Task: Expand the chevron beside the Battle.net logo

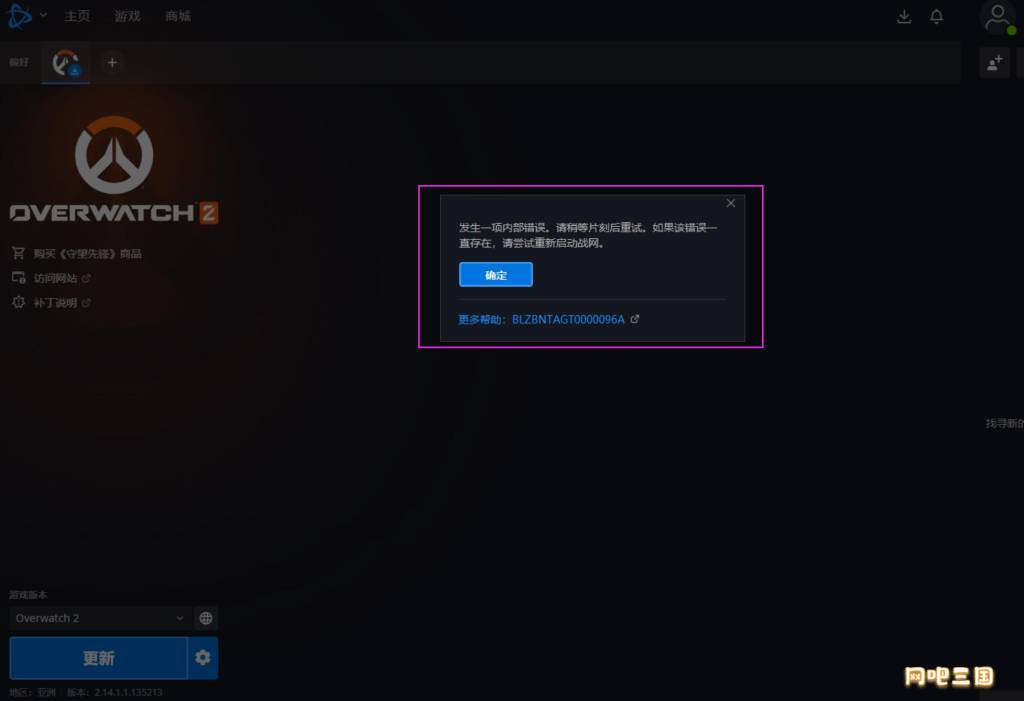Action: point(43,15)
